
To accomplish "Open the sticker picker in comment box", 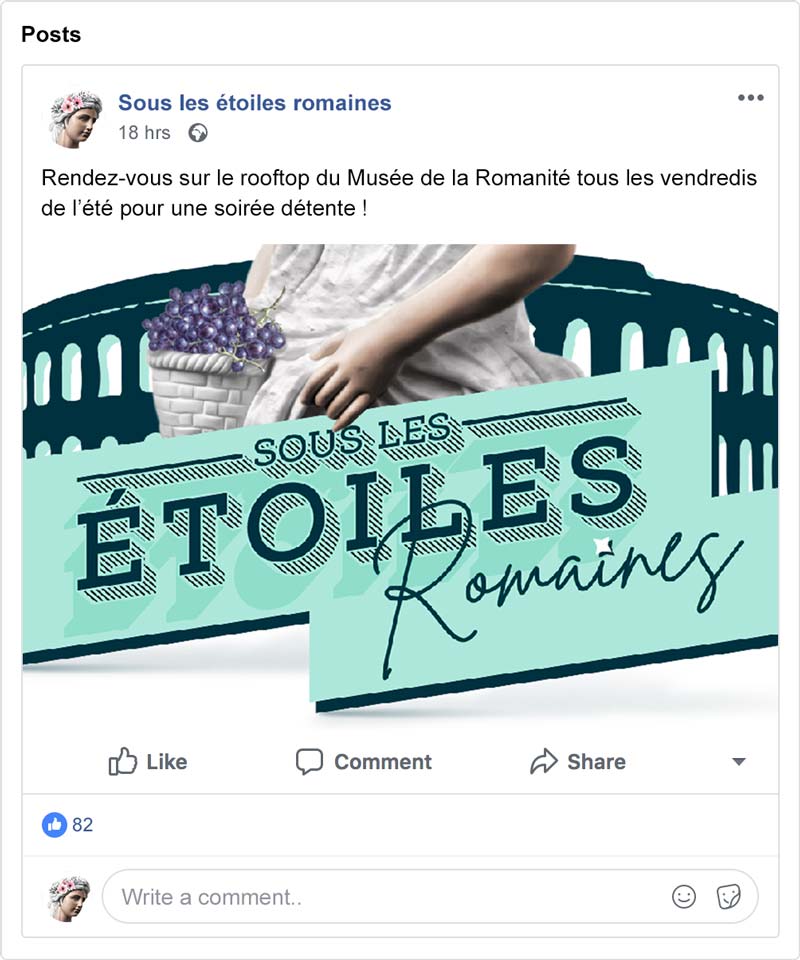I will click(x=728, y=897).
